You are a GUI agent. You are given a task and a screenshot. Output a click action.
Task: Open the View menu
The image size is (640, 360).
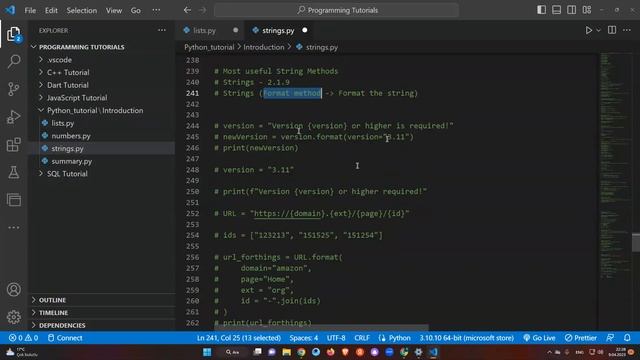tap(114, 11)
